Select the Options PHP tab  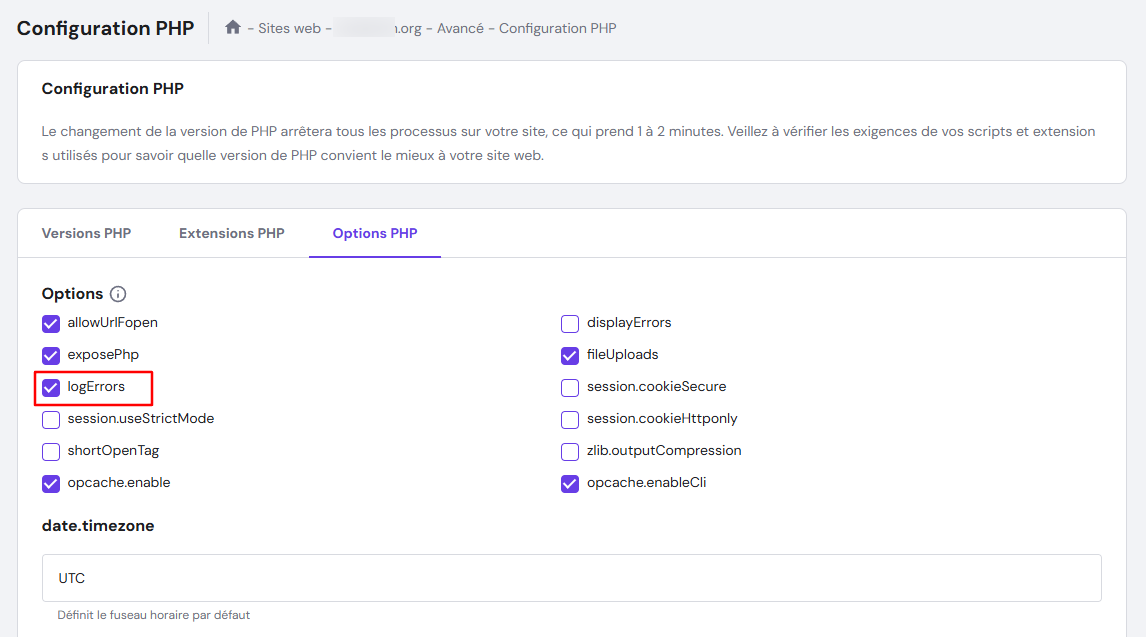[x=374, y=232]
